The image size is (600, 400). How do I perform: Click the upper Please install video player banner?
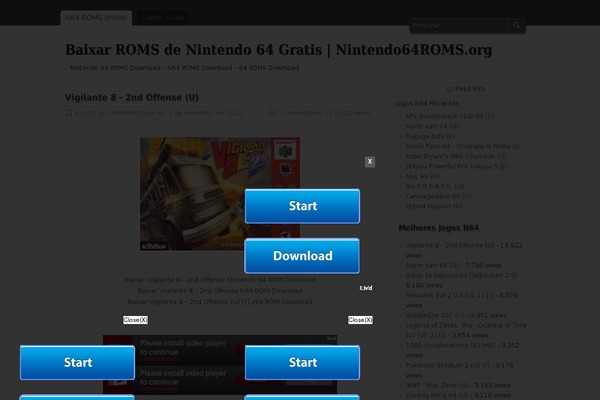pos(220,350)
